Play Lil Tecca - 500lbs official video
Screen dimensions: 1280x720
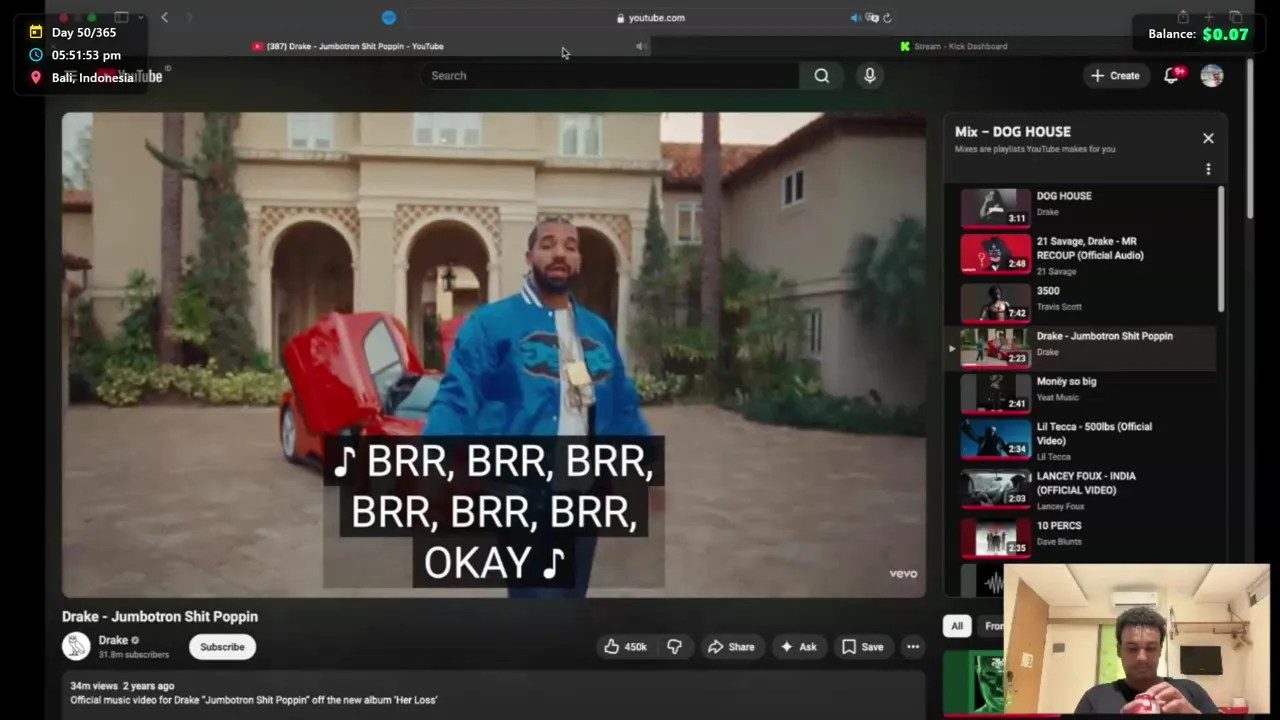(1080, 439)
